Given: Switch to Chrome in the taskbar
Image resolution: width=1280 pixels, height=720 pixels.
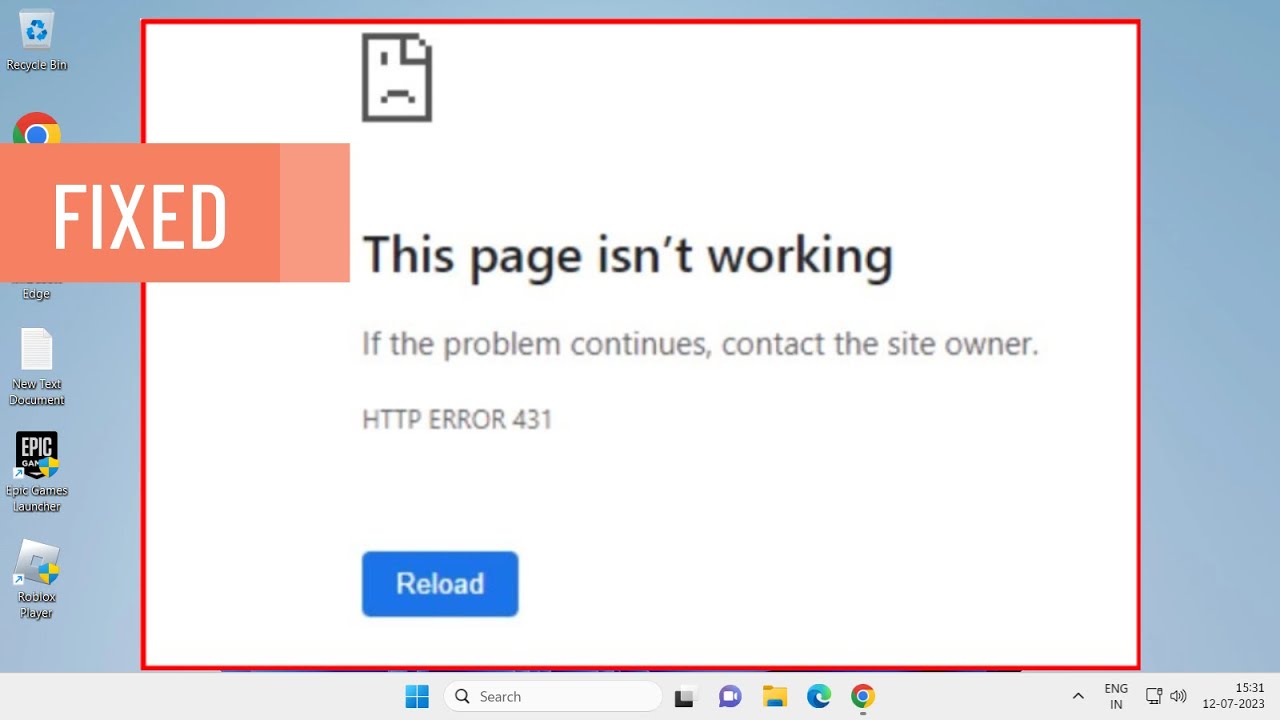Looking at the screenshot, I should pos(863,697).
